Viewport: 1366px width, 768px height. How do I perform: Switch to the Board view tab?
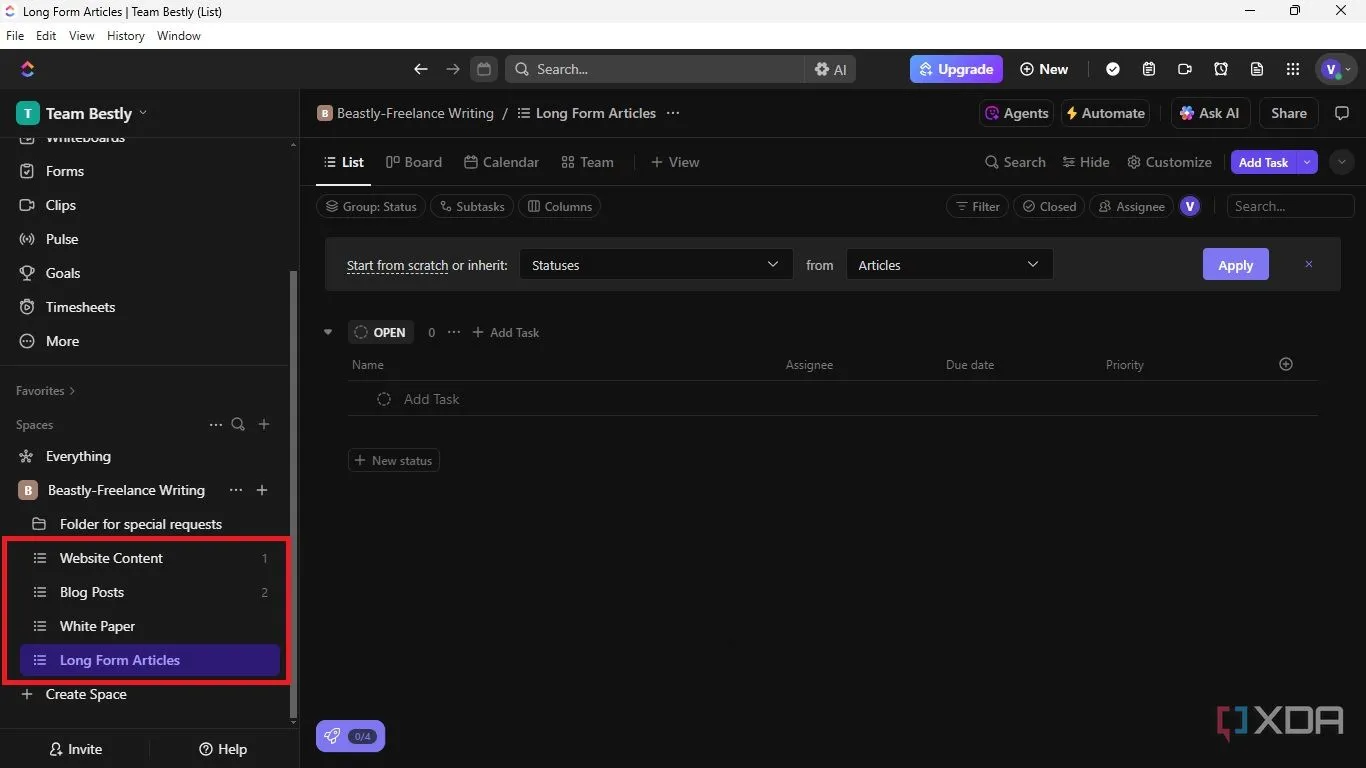[414, 162]
